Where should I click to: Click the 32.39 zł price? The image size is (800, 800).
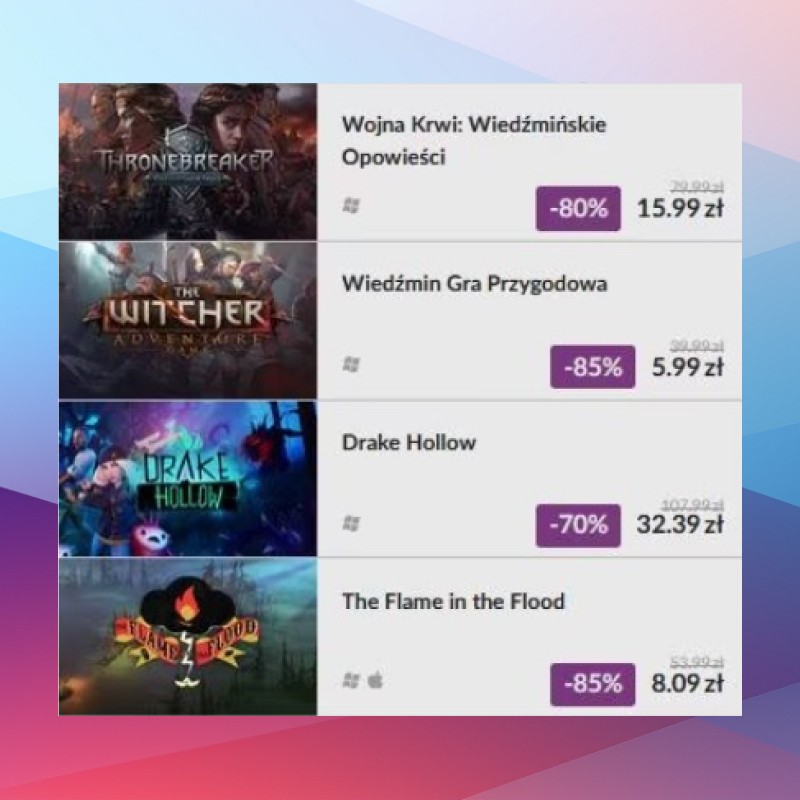[680, 524]
